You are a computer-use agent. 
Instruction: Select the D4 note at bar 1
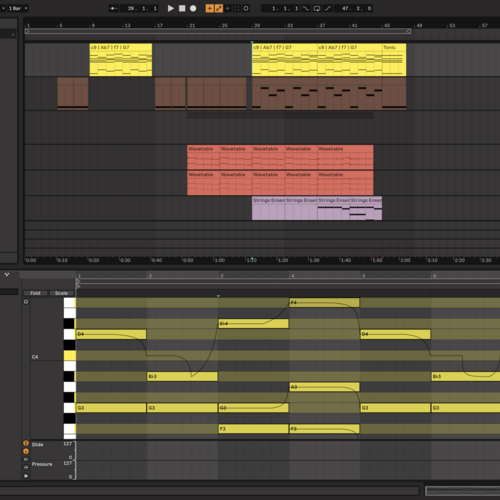[111, 334]
